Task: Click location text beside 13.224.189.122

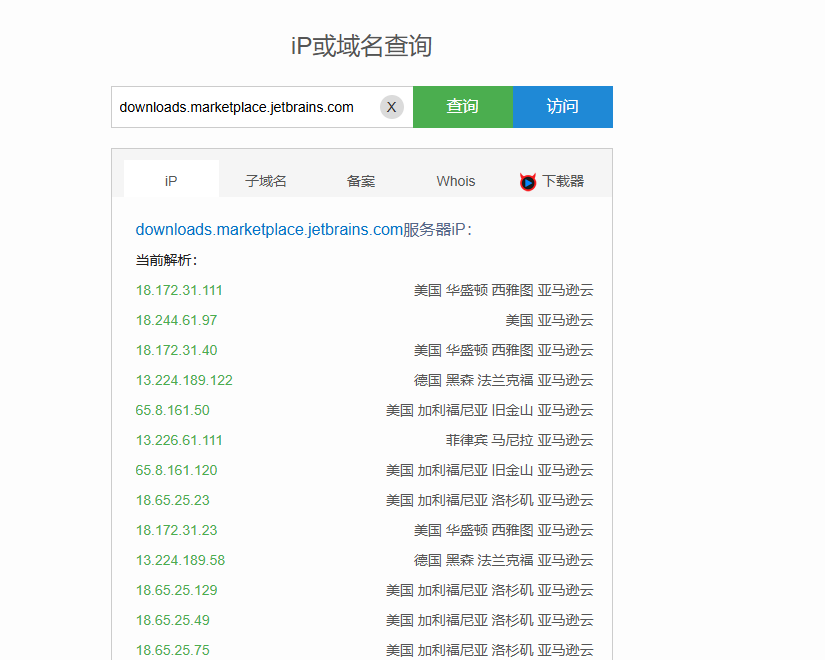Action: 504,381
